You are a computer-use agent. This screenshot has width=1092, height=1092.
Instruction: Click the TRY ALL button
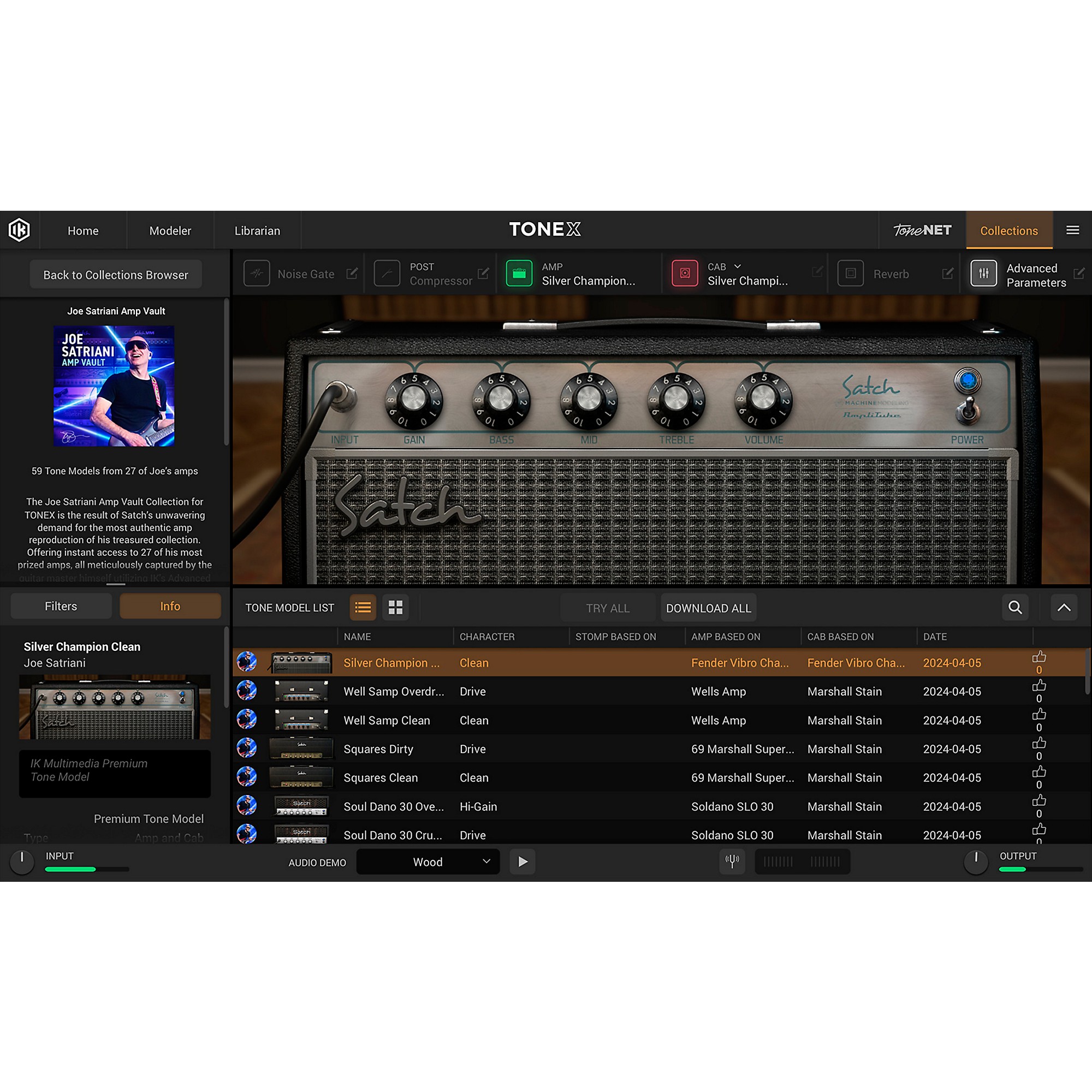point(608,608)
